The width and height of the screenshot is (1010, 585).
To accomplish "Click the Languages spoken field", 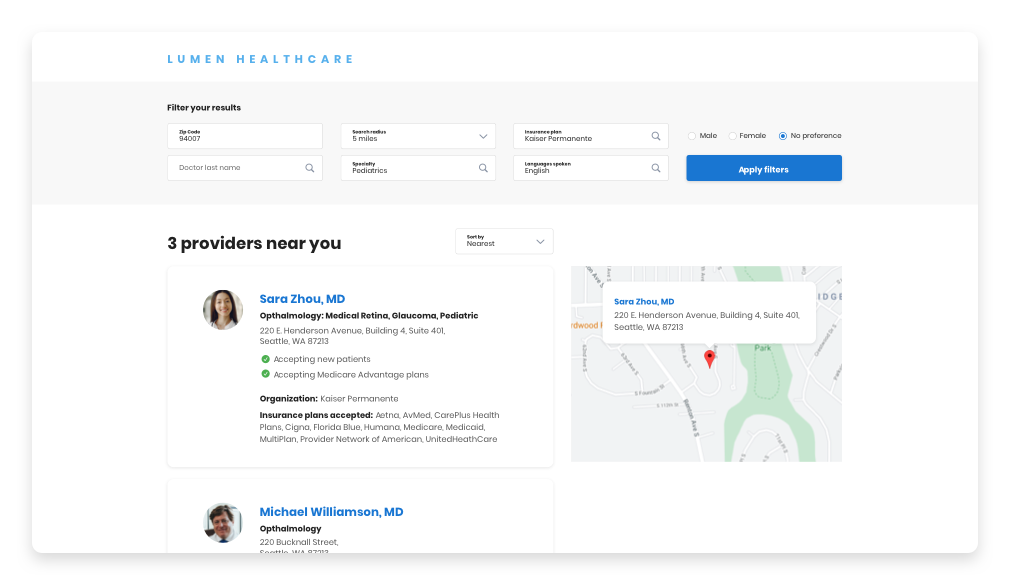I will [591, 168].
